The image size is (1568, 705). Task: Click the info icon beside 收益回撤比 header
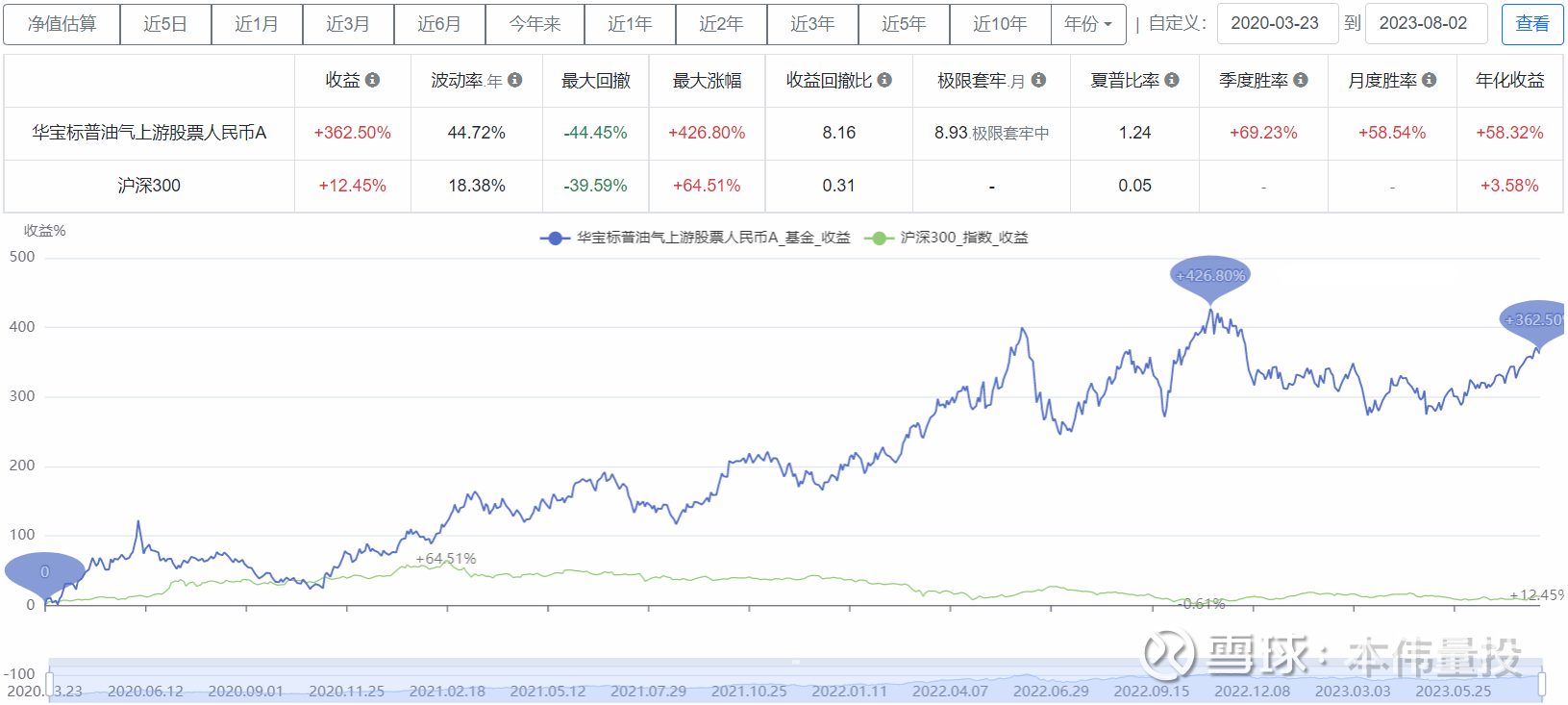tap(884, 80)
